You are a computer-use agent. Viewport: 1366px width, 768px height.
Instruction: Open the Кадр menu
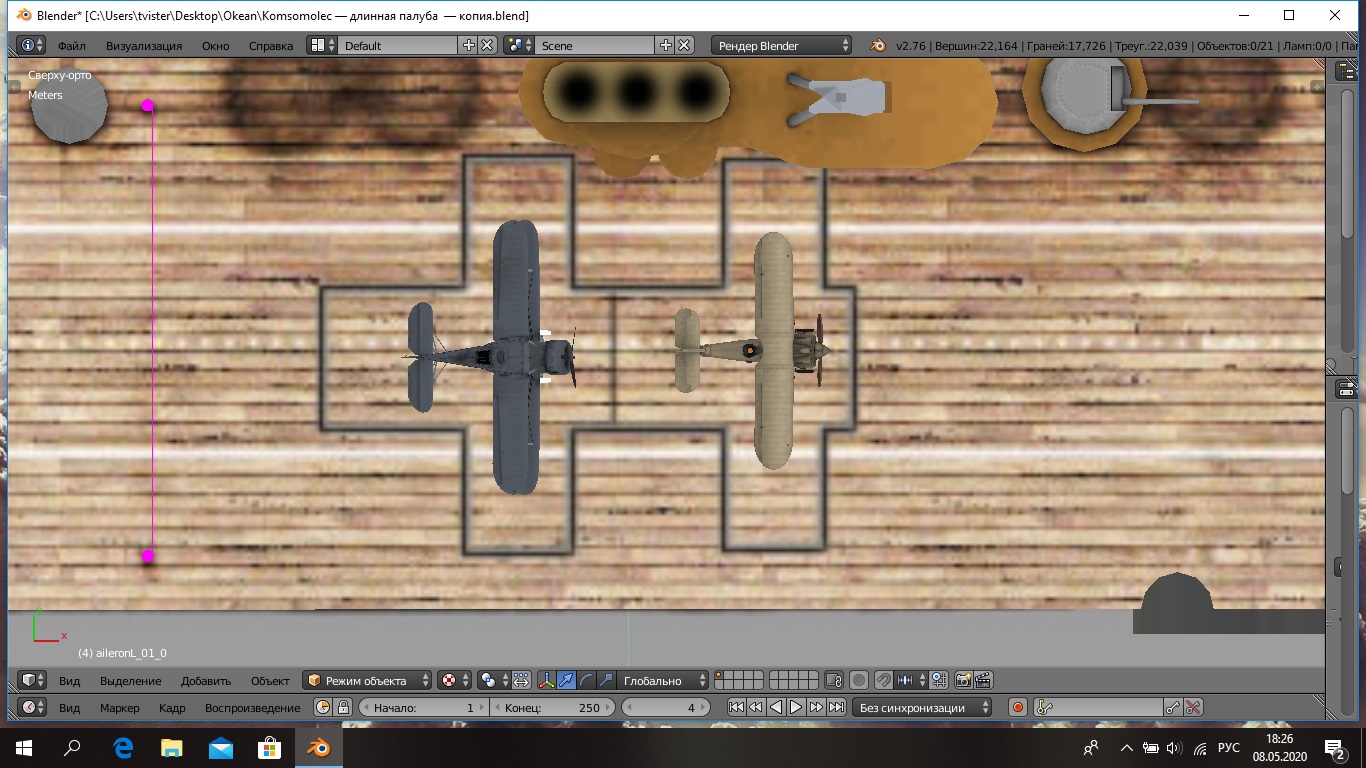click(172, 708)
